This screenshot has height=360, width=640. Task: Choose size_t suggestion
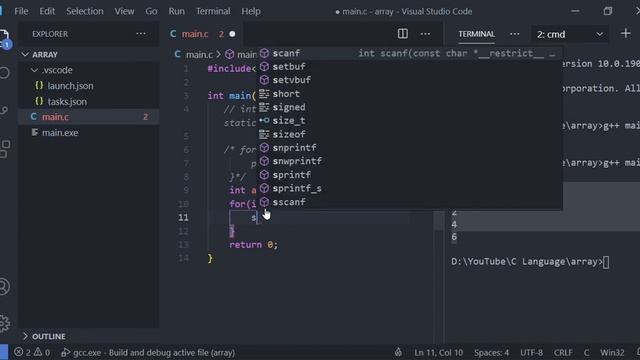pos(411,121)
